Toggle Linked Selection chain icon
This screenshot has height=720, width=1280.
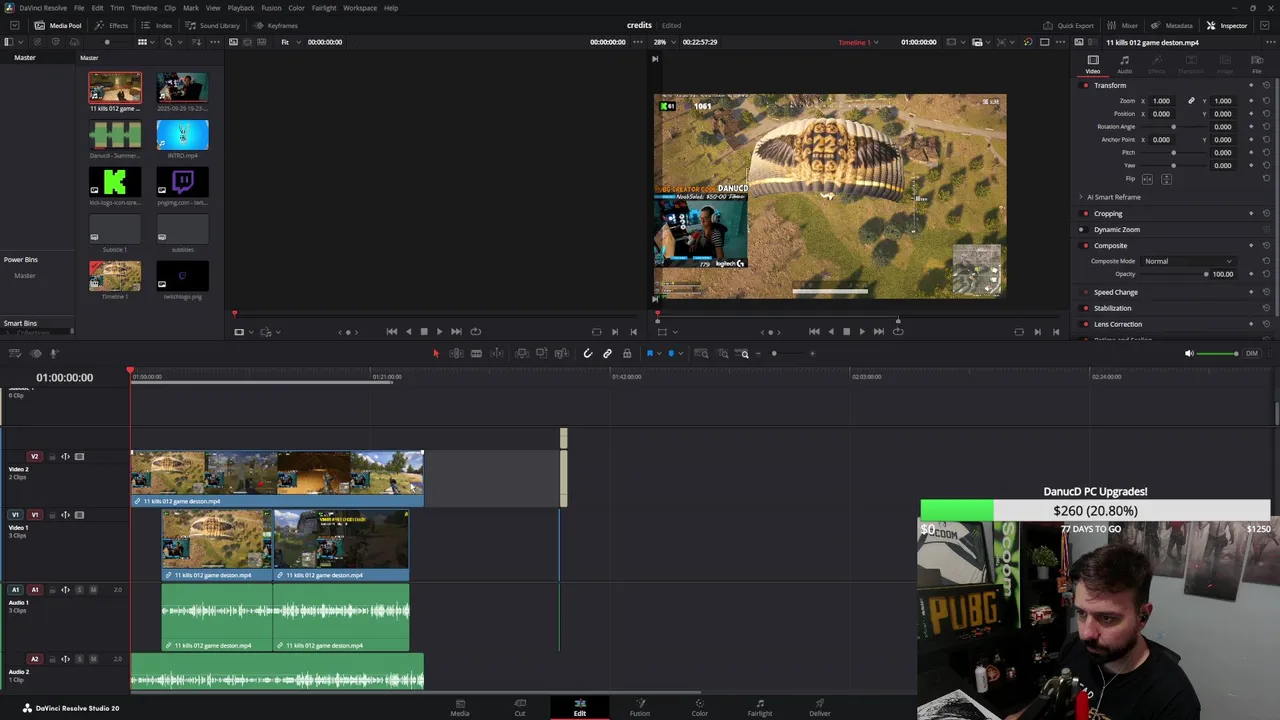pyautogui.click(x=607, y=353)
